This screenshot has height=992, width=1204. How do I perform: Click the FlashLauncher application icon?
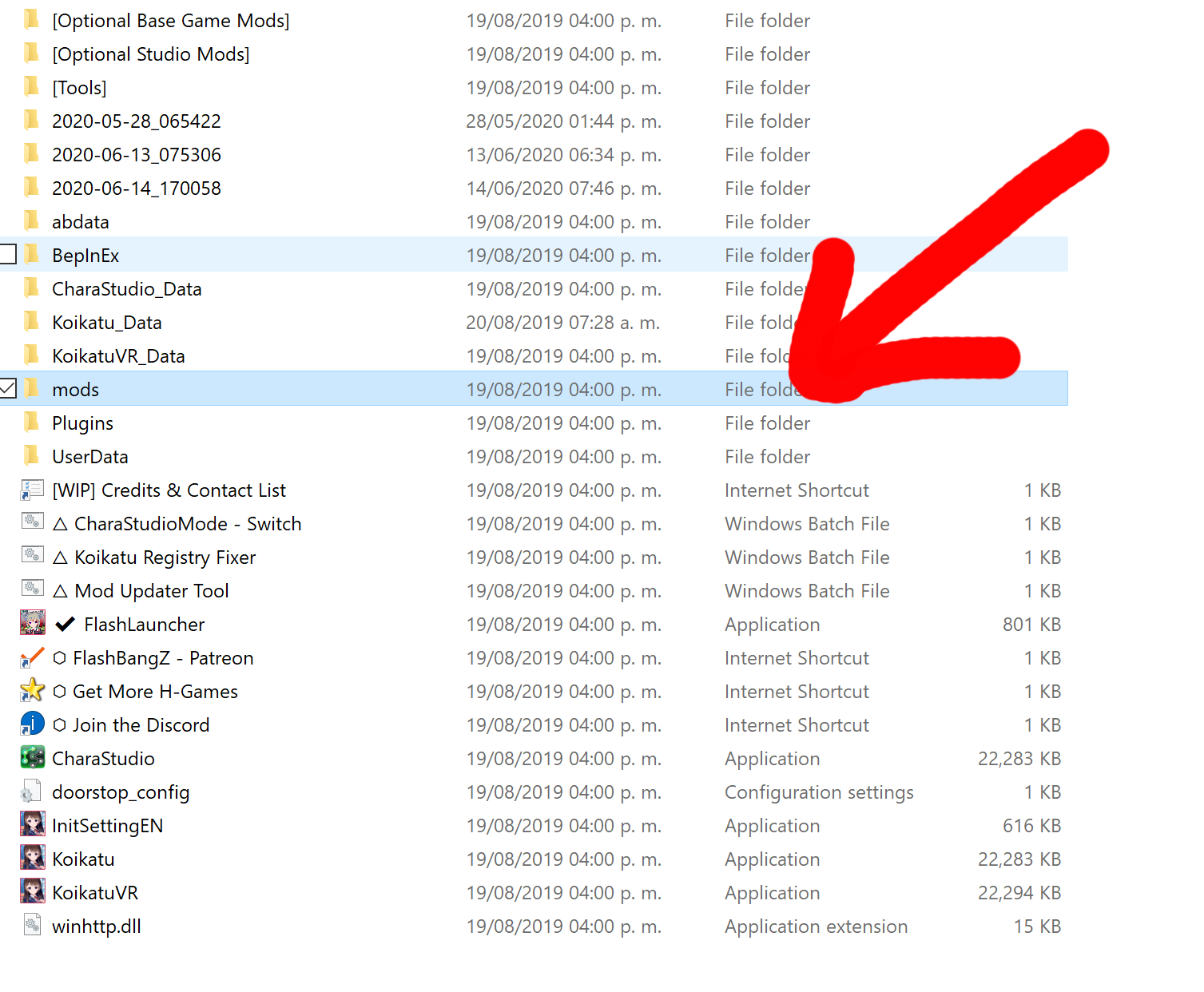(32, 623)
